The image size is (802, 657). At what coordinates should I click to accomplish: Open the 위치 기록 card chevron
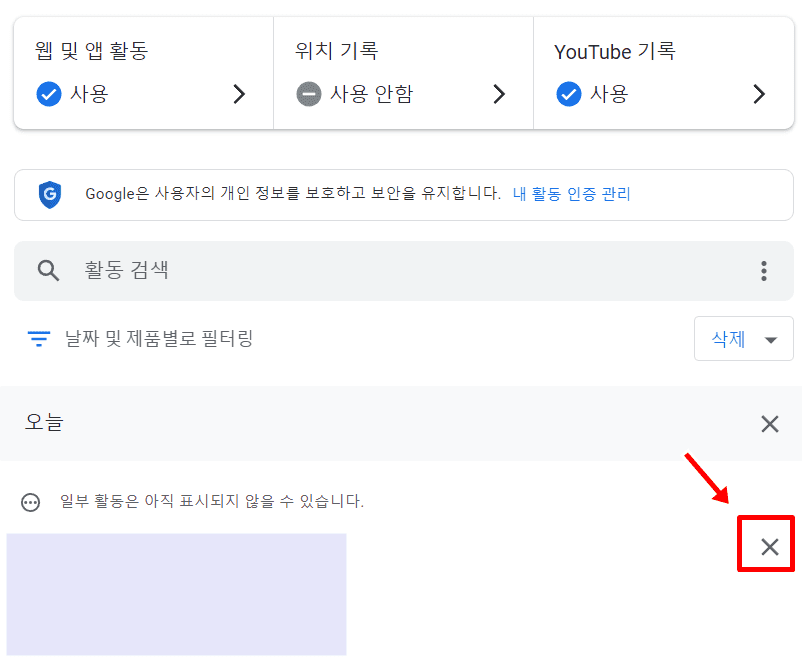point(499,94)
